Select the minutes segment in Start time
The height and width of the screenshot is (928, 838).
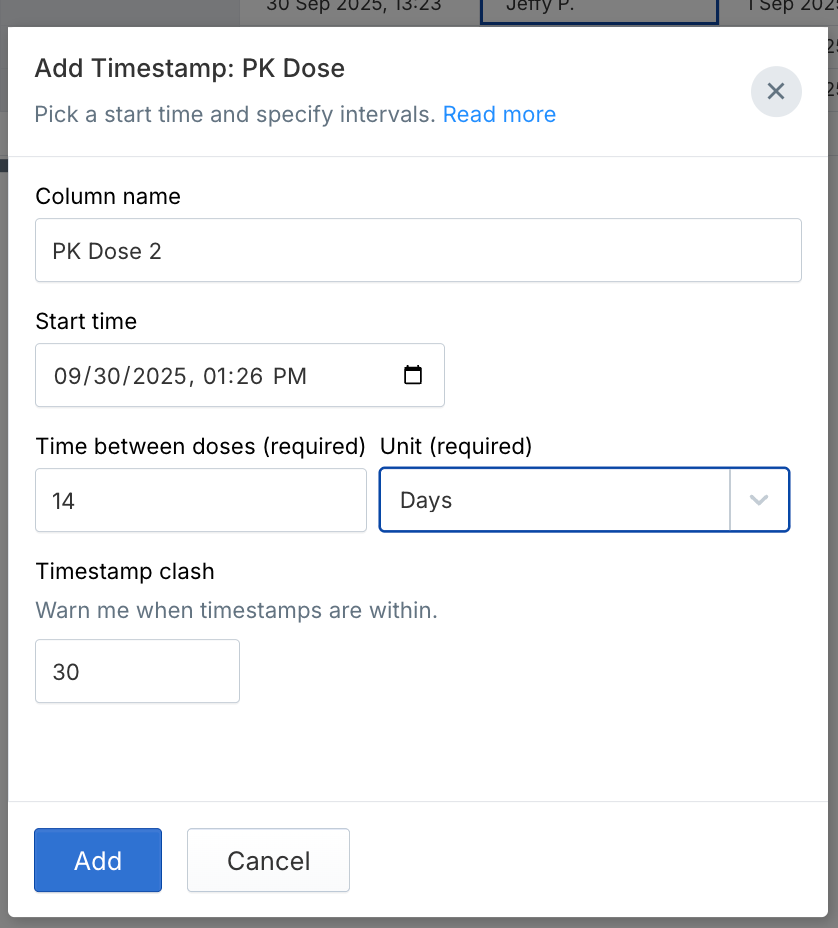[251, 377]
